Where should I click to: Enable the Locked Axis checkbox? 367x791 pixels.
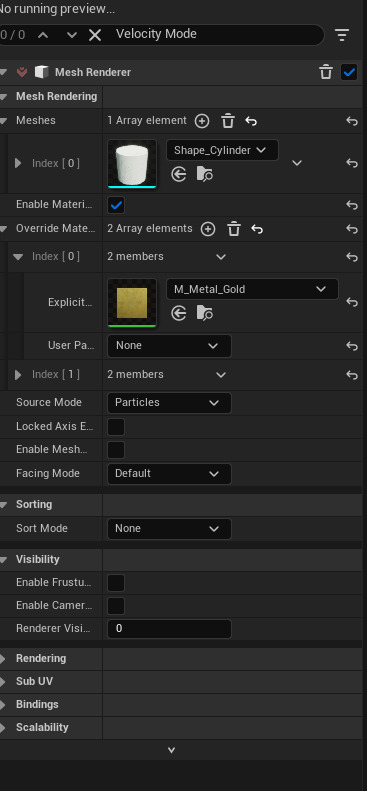(116, 427)
